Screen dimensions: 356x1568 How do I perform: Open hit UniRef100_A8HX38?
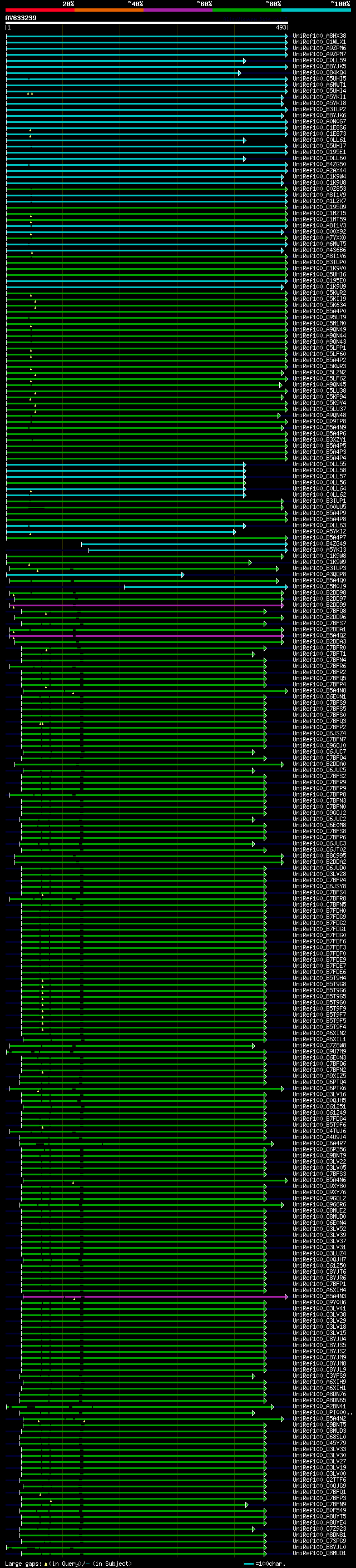319,36
